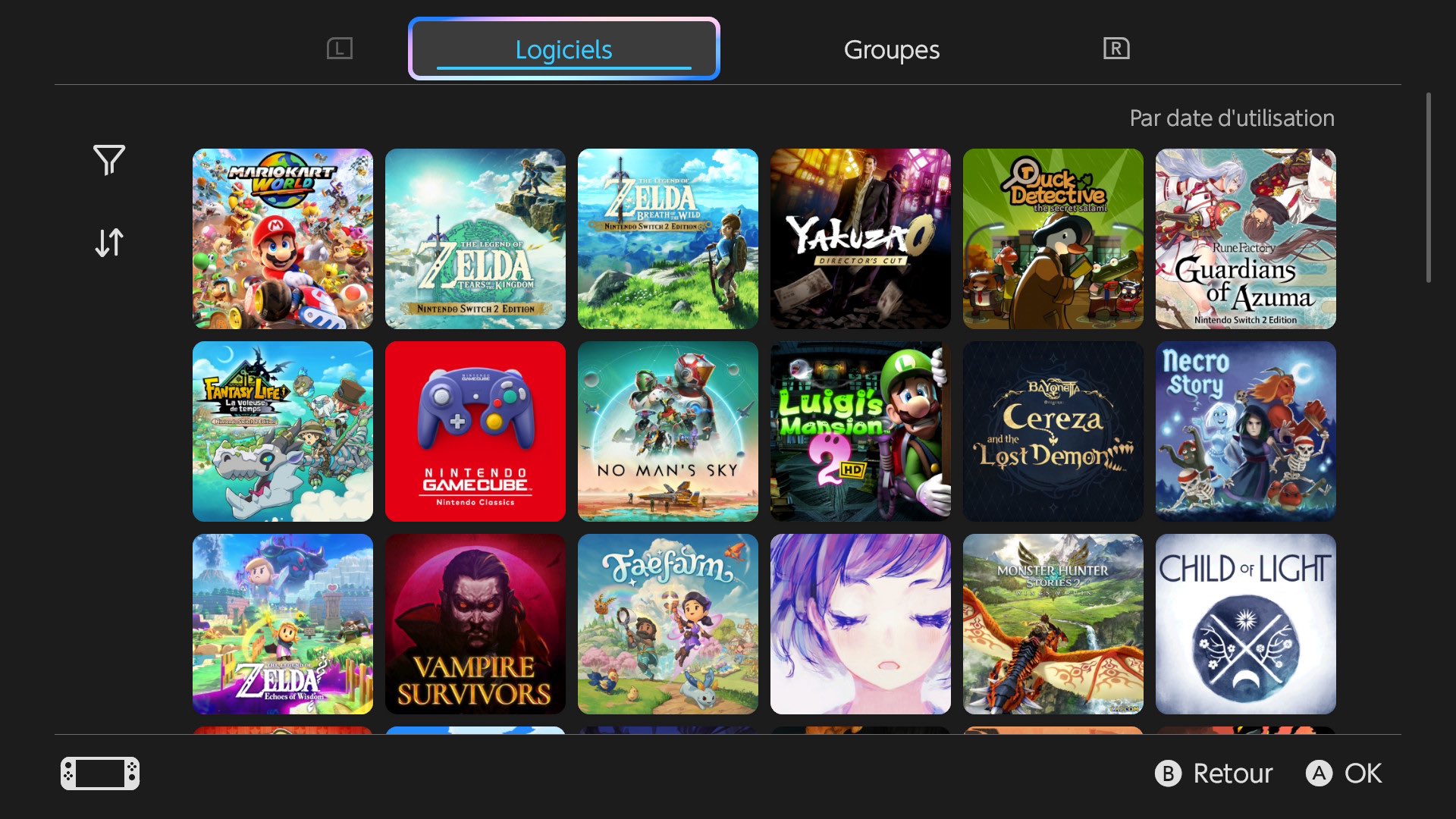1456x819 pixels.
Task: Click the sort order arrows icon
Action: (109, 243)
